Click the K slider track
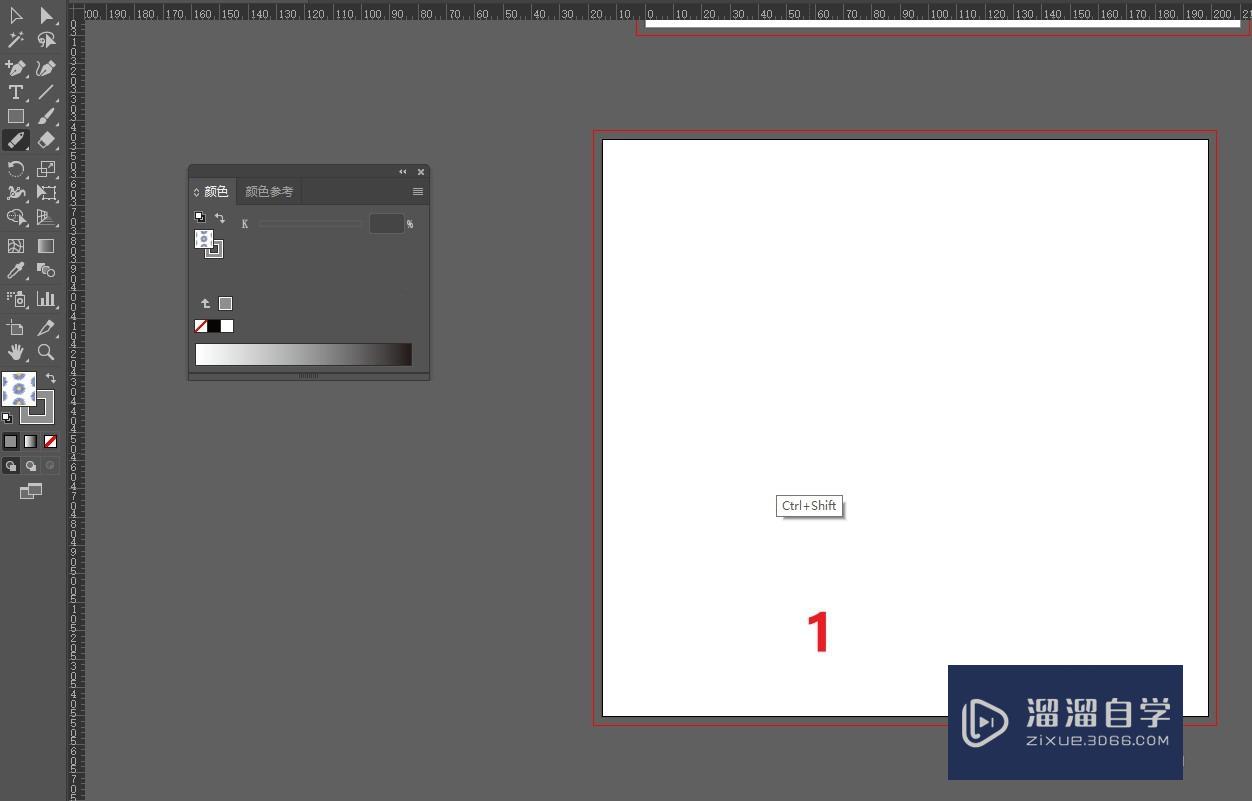This screenshot has height=801, width=1252. click(x=310, y=224)
